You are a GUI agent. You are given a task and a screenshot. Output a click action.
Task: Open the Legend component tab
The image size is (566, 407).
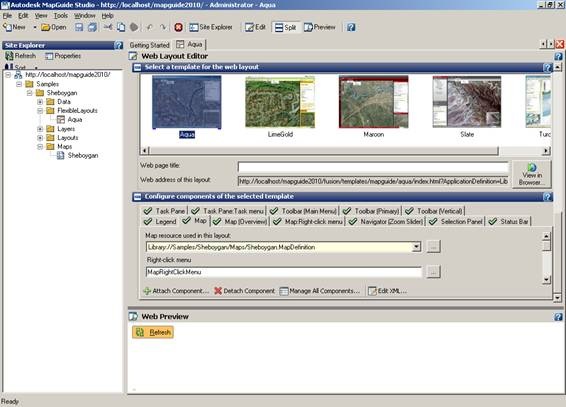160,222
